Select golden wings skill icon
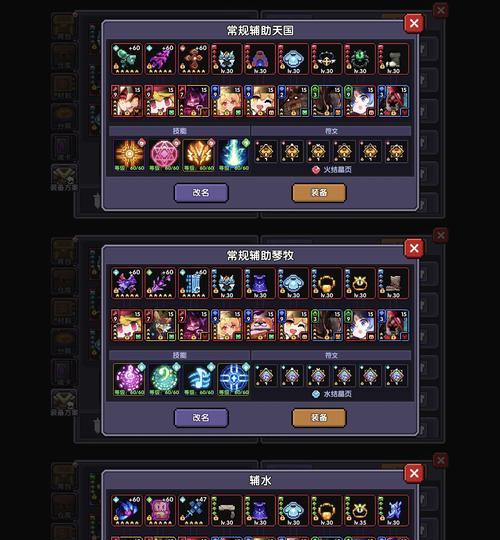The image size is (500, 540). pos(199,154)
